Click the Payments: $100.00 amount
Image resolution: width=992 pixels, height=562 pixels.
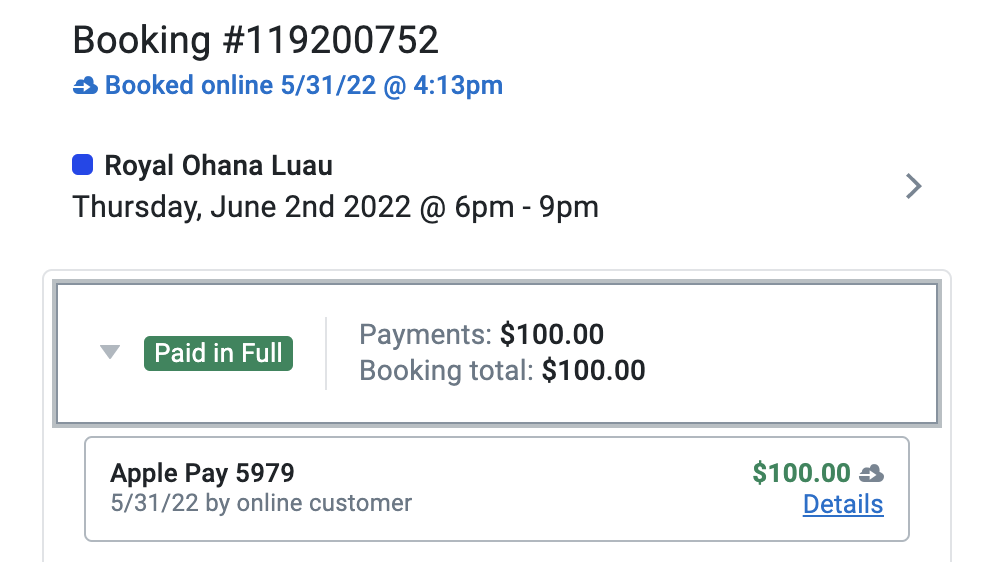(552, 334)
